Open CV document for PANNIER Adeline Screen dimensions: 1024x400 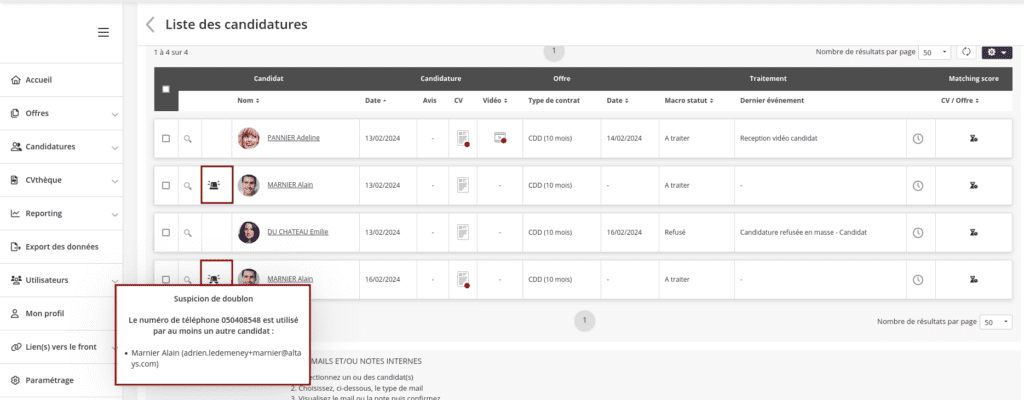click(462, 138)
